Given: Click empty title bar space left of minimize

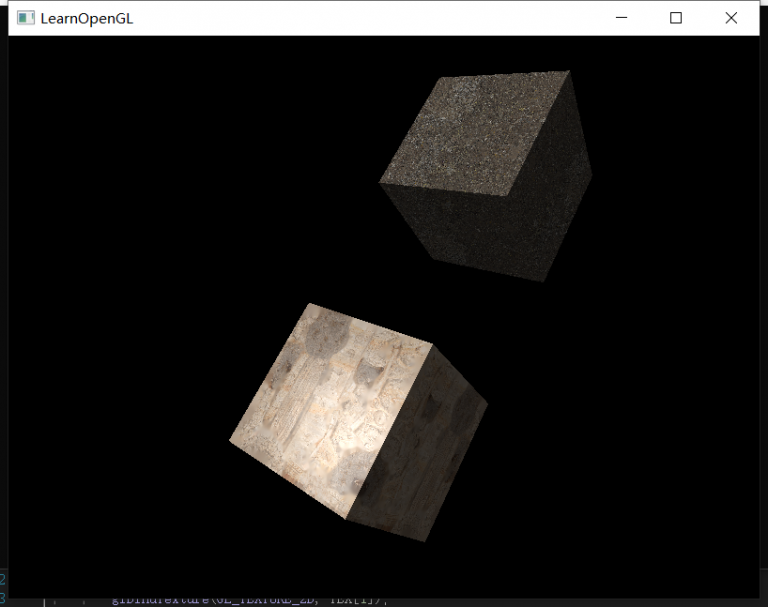Looking at the screenshot, I should click(400, 18).
